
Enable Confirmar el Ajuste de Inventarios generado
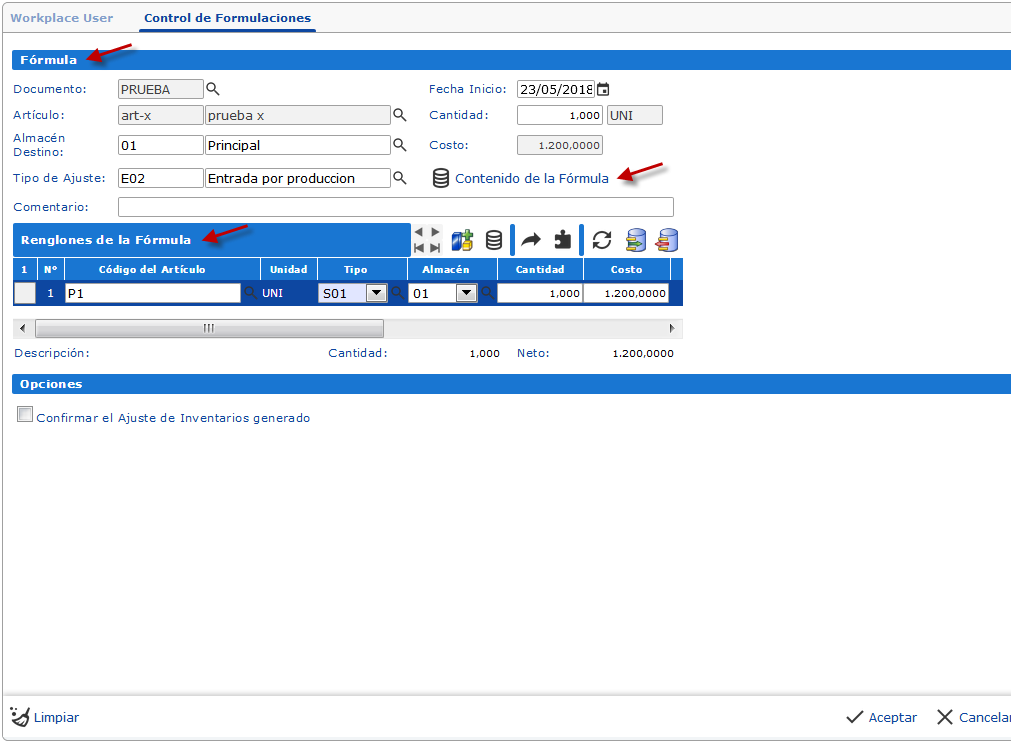[25, 413]
